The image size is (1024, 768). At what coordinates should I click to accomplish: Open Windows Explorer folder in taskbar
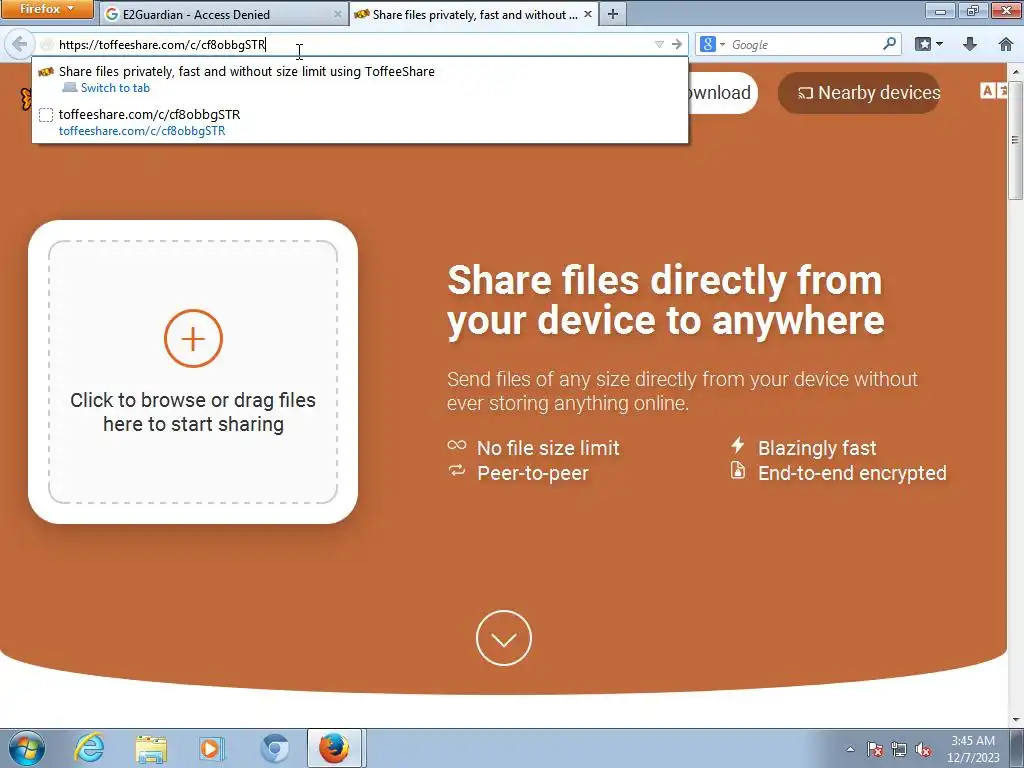pos(152,748)
